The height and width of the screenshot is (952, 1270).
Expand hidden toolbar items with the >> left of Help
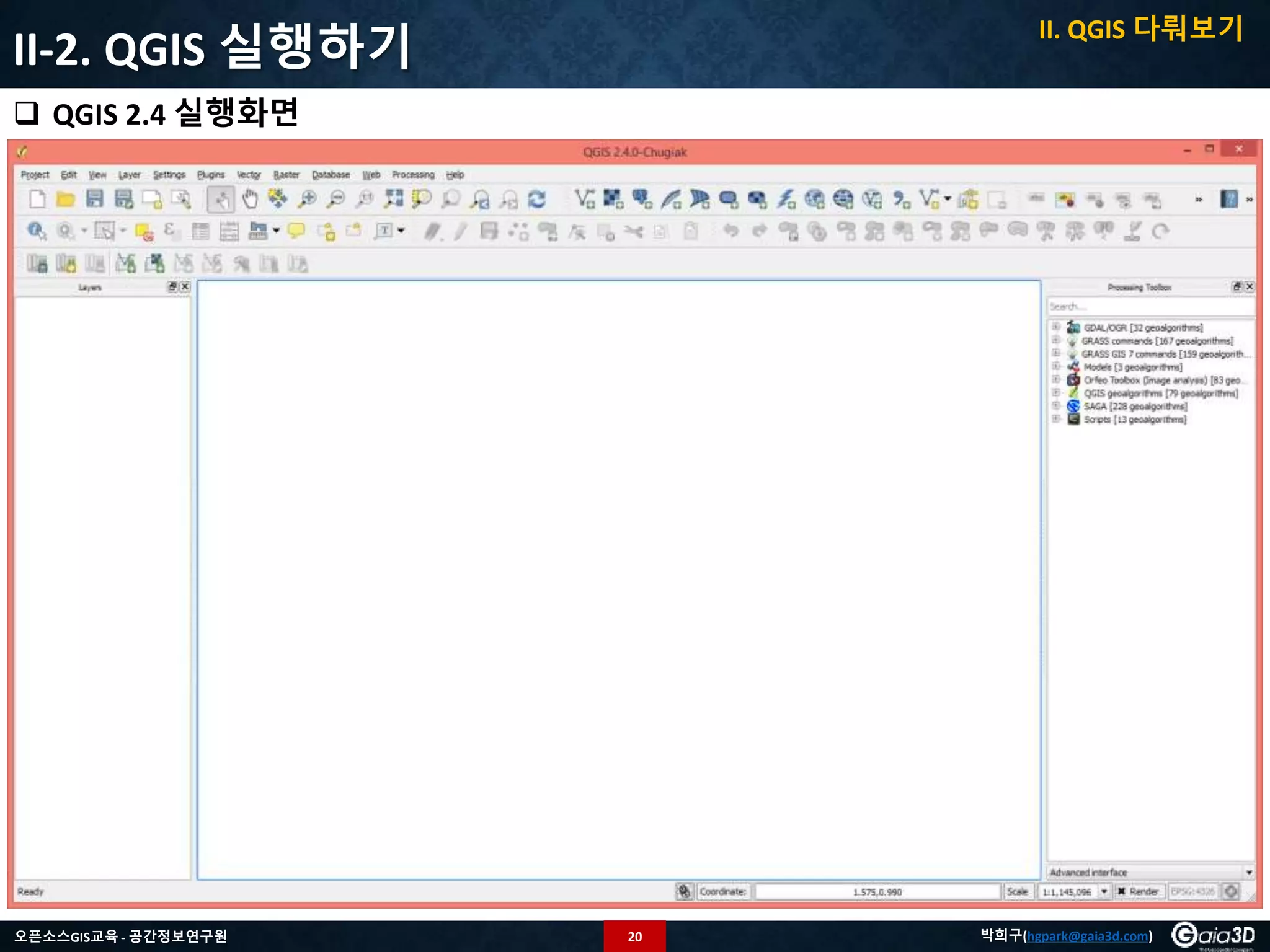point(1199,200)
